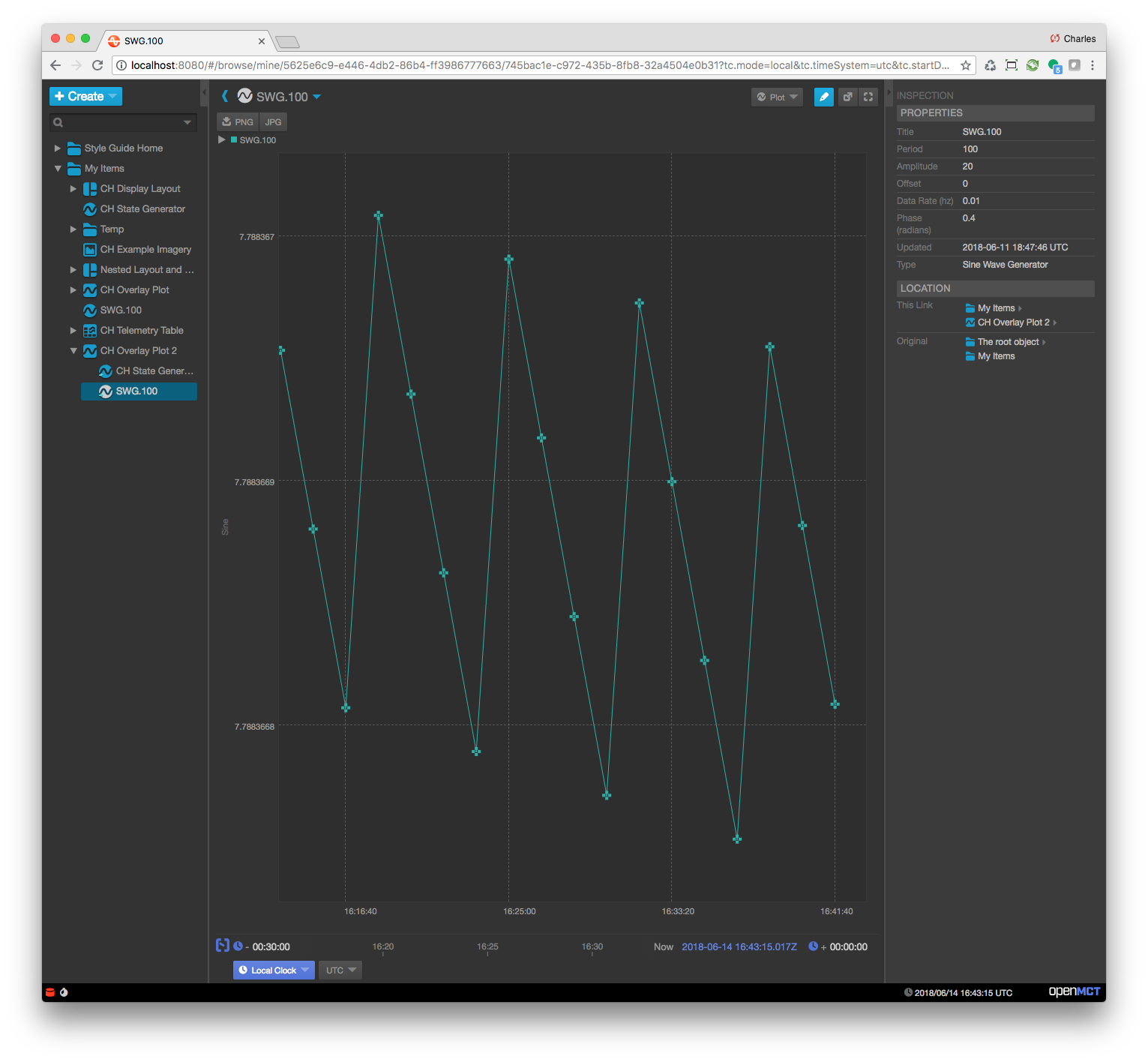Image resolution: width=1148 pixels, height=1062 pixels.
Task: Collapse the CH Overlay Plot 2 tree node
Action: pyautogui.click(x=73, y=350)
